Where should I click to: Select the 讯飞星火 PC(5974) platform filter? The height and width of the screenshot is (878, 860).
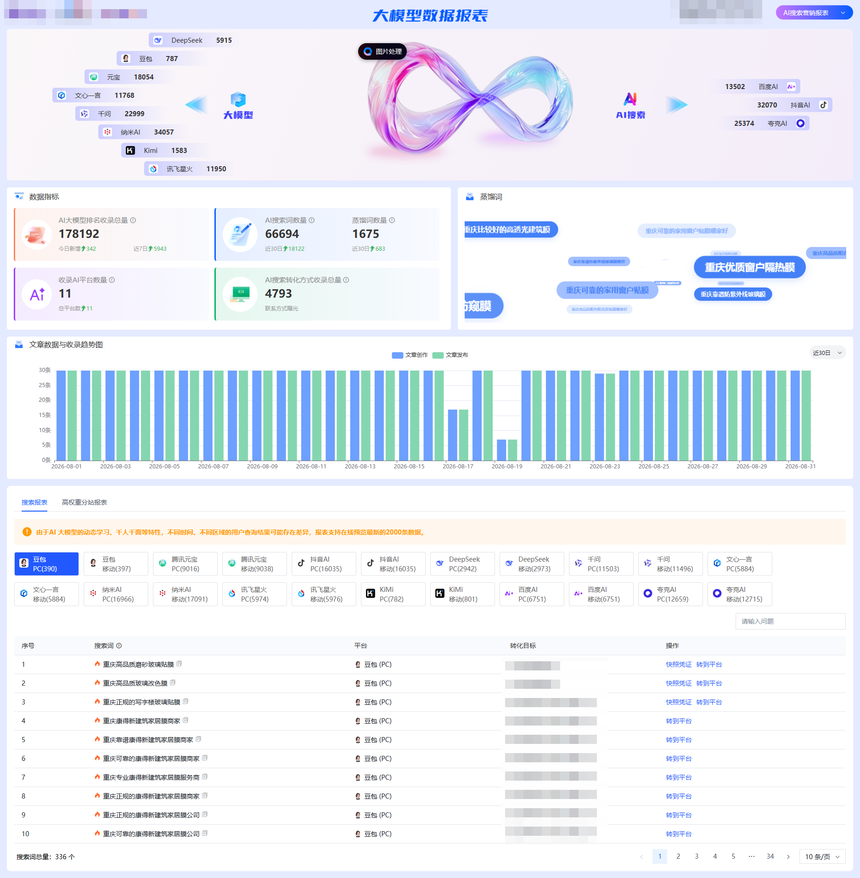(x=255, y=594)
